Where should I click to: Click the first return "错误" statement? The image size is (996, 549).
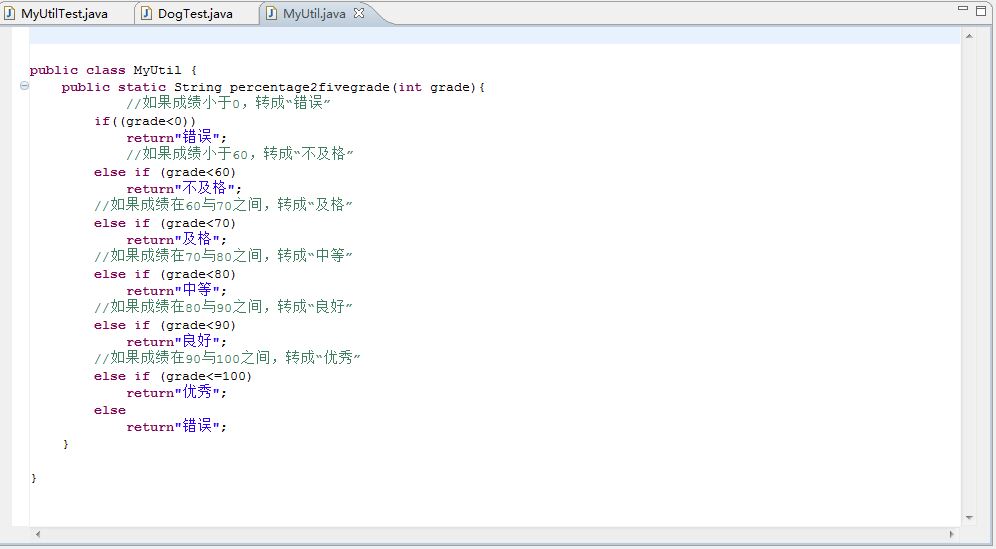[177, 137]
